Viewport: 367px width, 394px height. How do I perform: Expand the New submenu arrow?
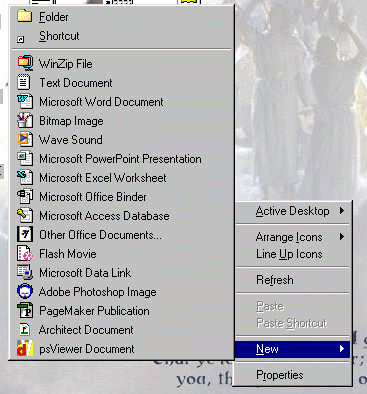click(x=342, y=349)
